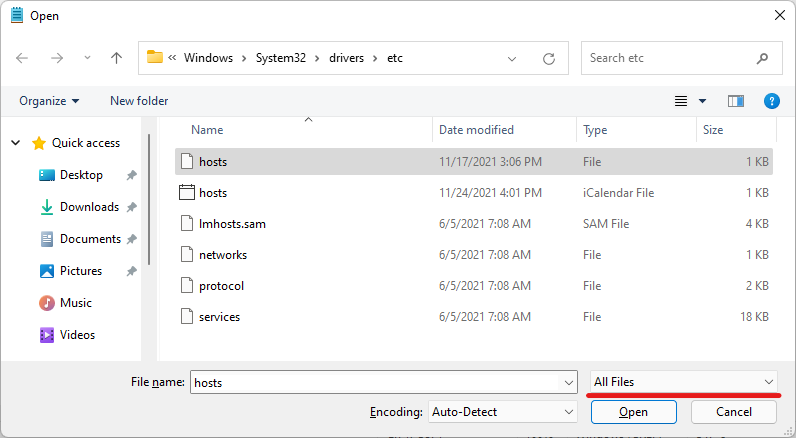Open the Encoding Auto-Detect dropdown

pos(501,411)
